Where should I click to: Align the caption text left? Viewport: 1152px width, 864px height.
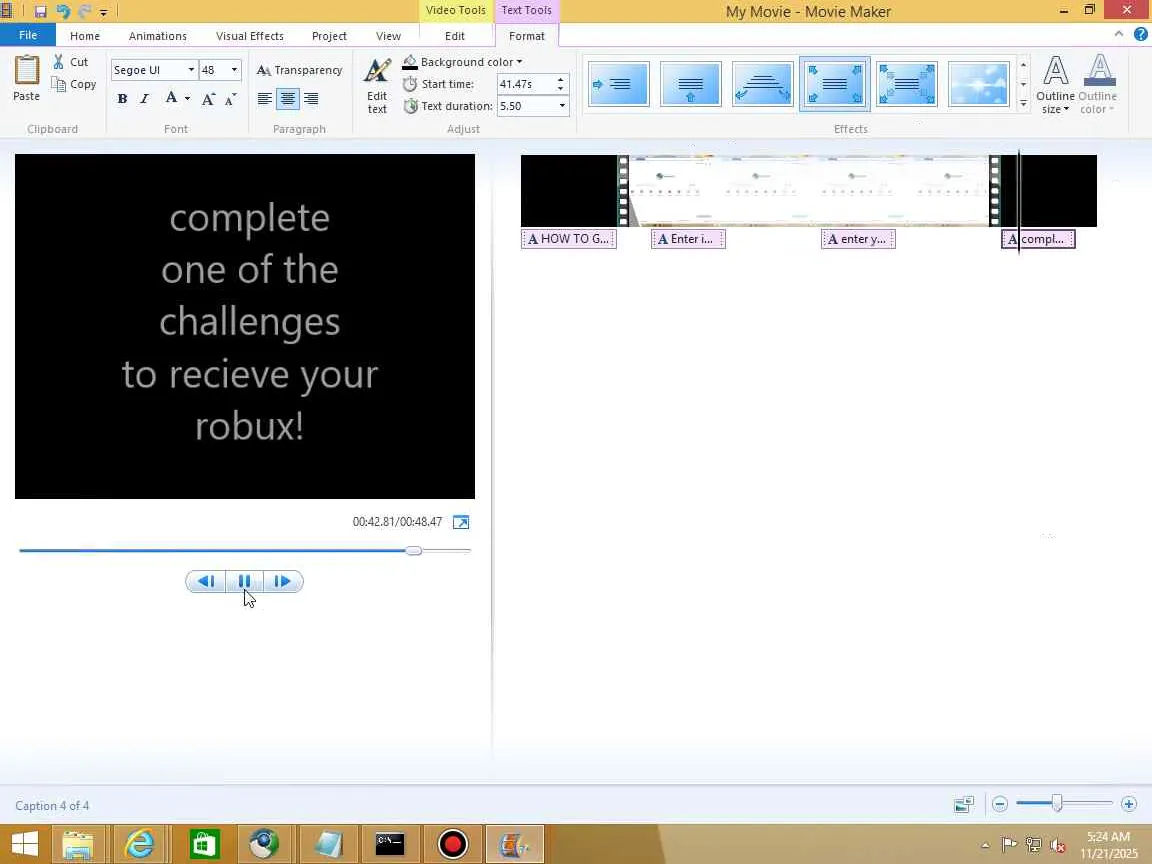tap(264, 98)
